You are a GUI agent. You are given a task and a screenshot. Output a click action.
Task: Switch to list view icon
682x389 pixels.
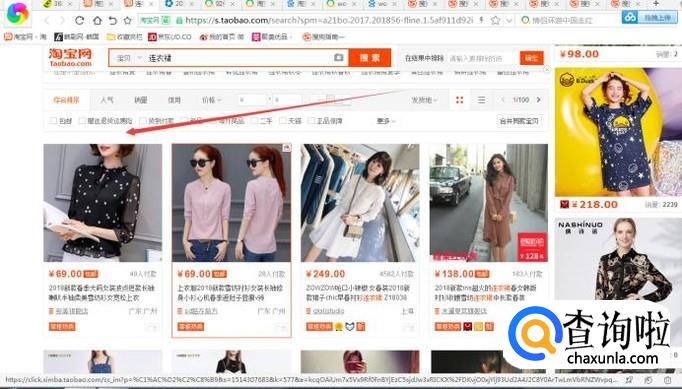pos(481,100)
